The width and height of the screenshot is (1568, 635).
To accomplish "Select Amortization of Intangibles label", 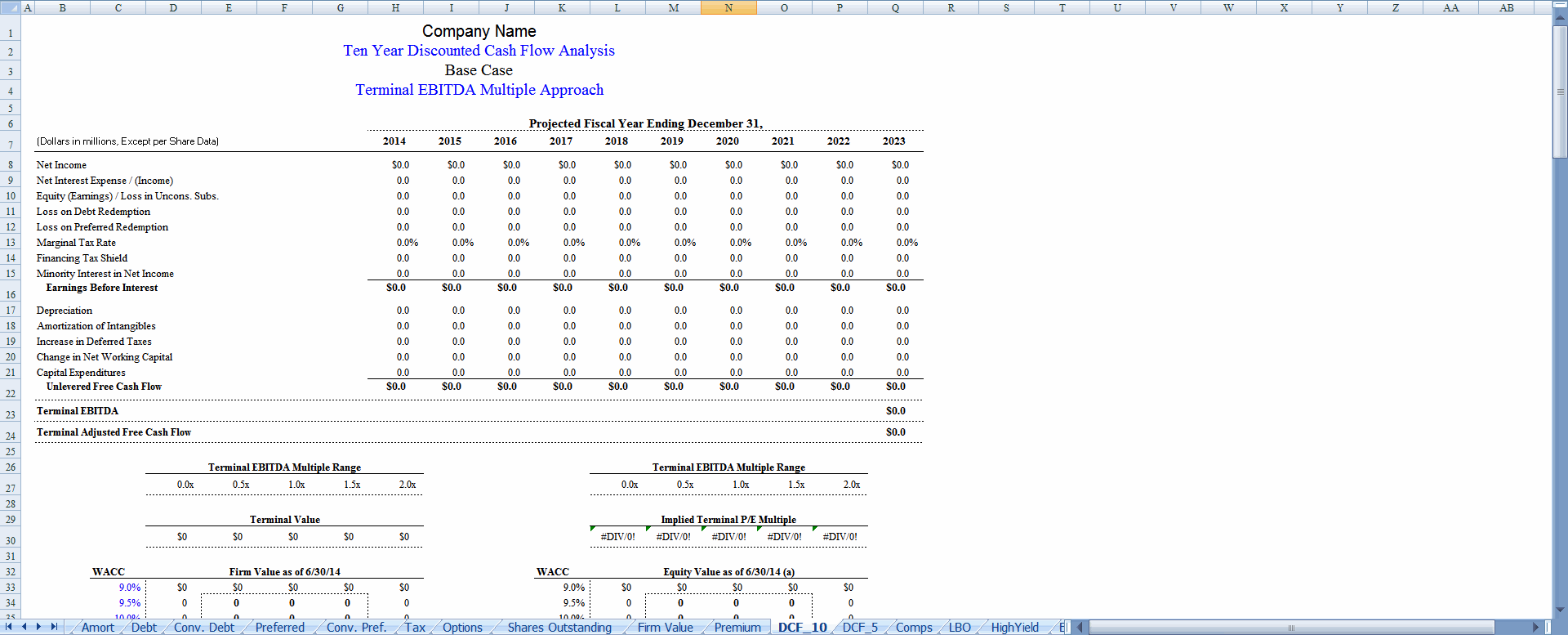I will coord(96,326).
